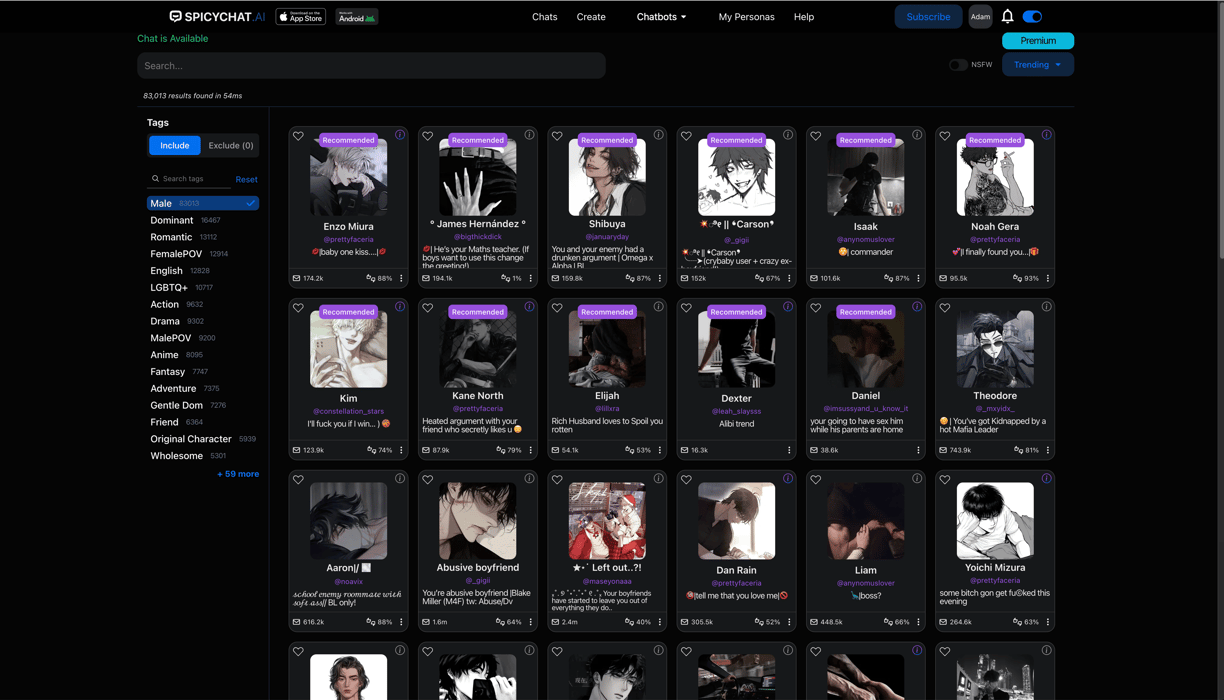The width and height of the screenshot is (1224, 700).
Task: Uncheck the Male tag filter
Action: tap(203, 203)
